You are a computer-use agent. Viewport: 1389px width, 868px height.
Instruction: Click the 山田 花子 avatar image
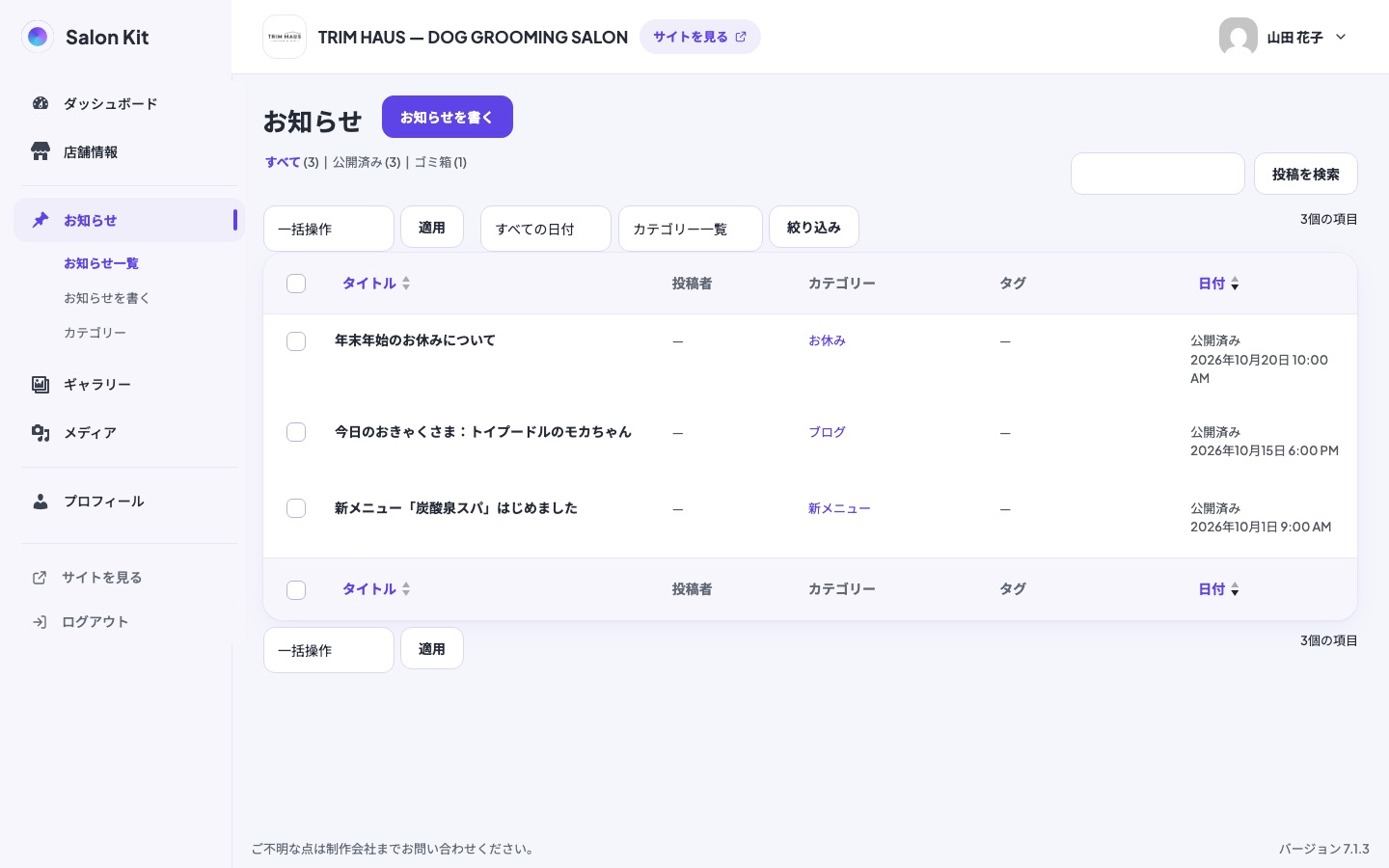pyautogui.click(x=1239, y=37)
